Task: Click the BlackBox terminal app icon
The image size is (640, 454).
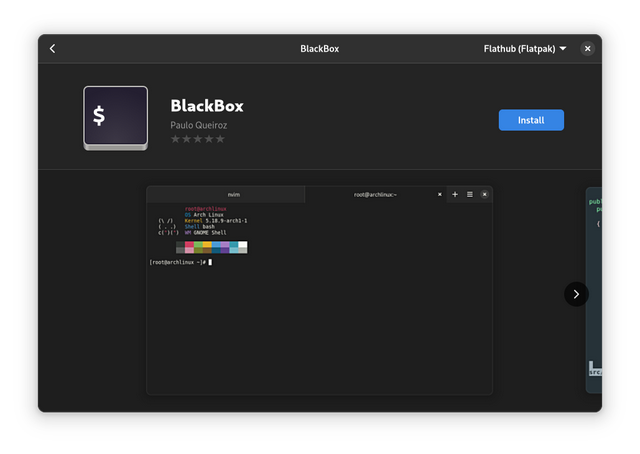Action: pos(116,118)
